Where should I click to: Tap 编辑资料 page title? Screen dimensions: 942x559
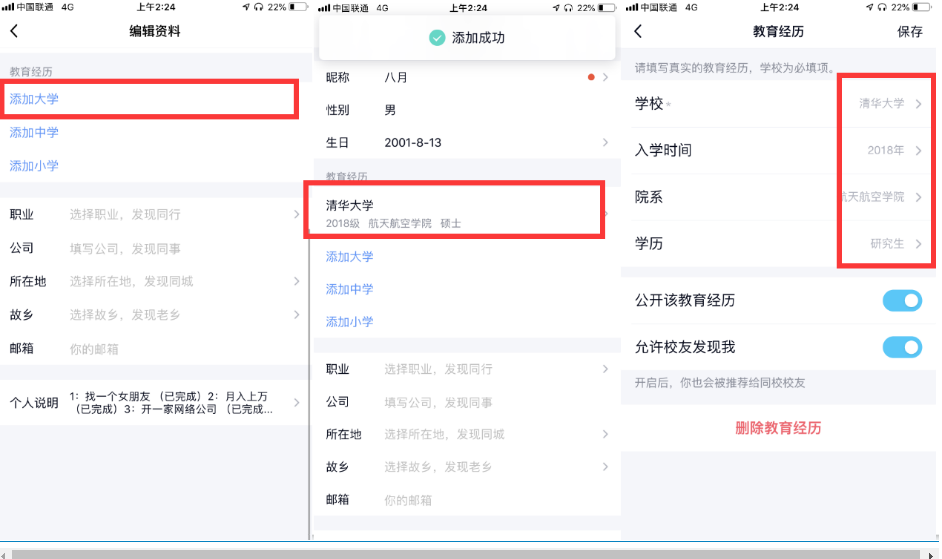coord(155,31)
